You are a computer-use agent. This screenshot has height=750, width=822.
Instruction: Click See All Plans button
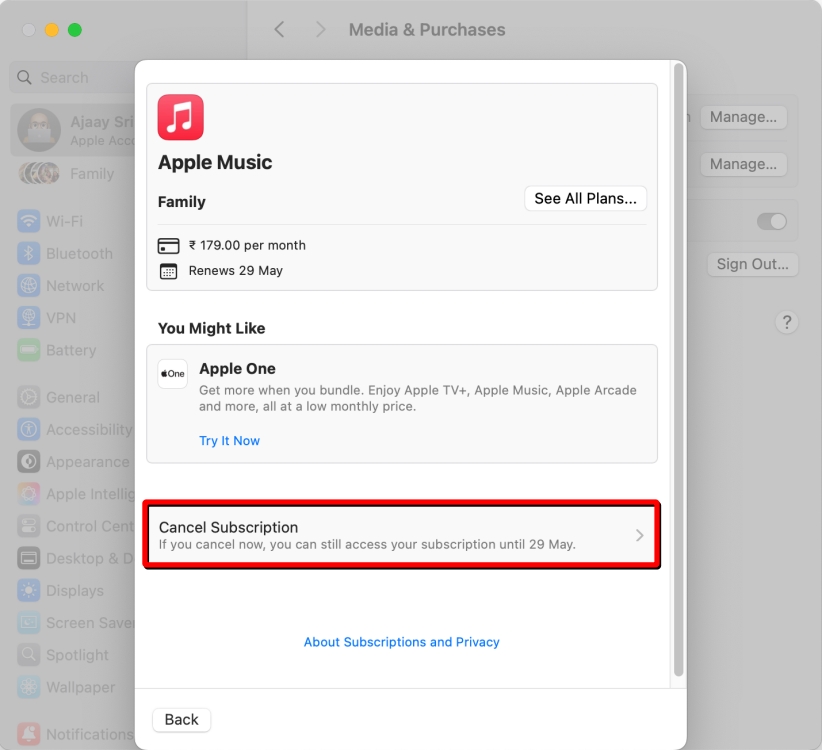click(585, 199)
